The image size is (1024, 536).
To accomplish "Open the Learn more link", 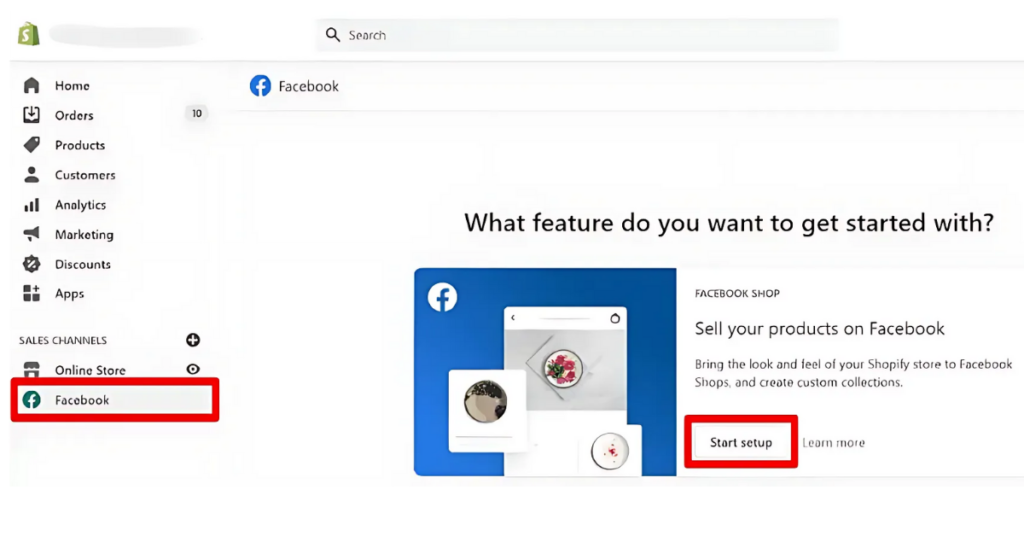I will (833, 443).
